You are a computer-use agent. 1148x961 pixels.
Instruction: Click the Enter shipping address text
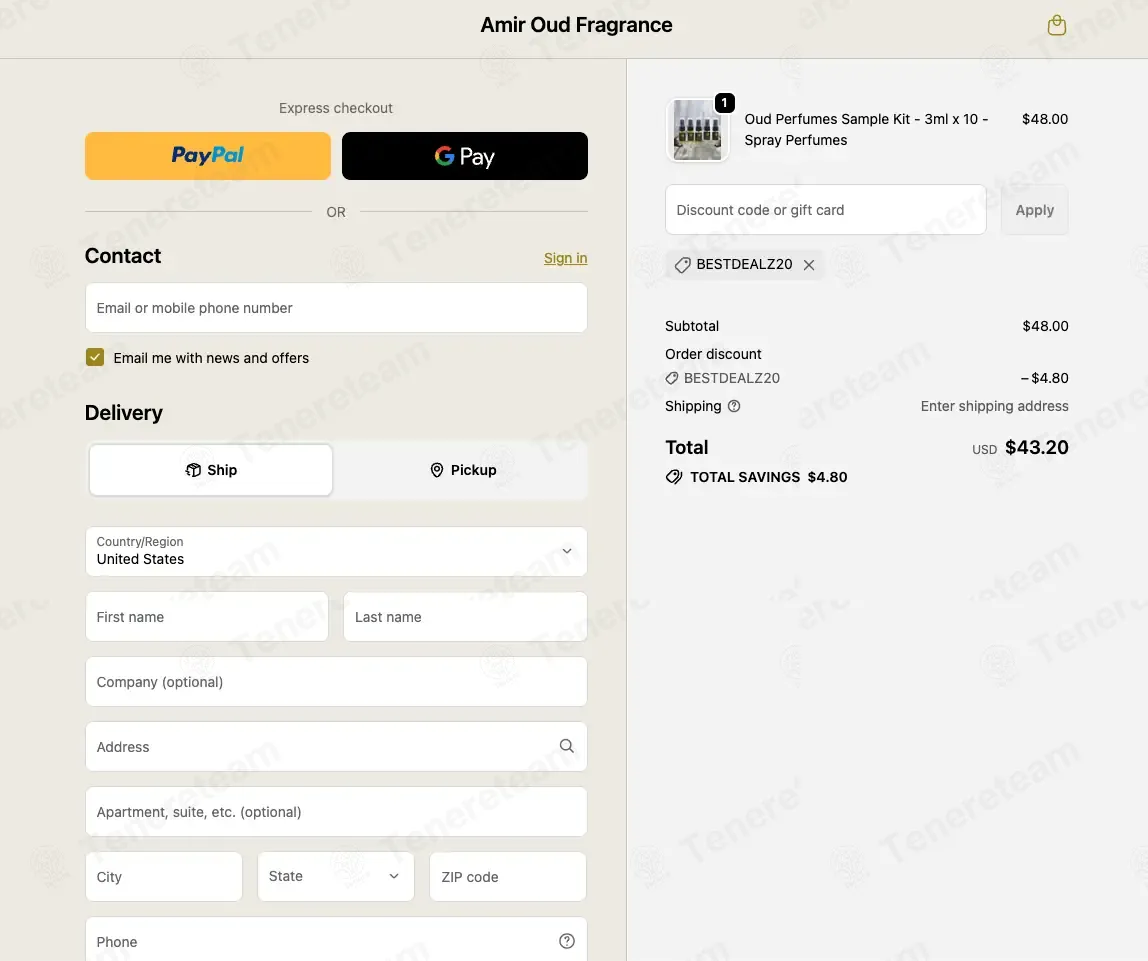994,406
